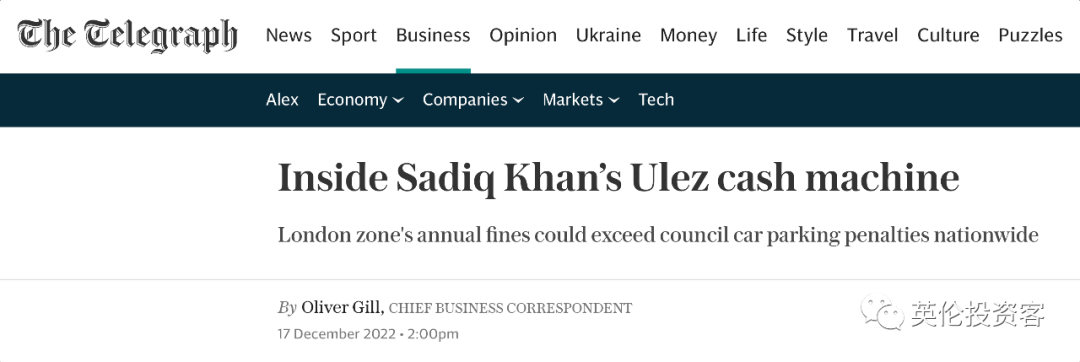
Task: Open the Alex submenu link
Action: [x=282, y=100]
